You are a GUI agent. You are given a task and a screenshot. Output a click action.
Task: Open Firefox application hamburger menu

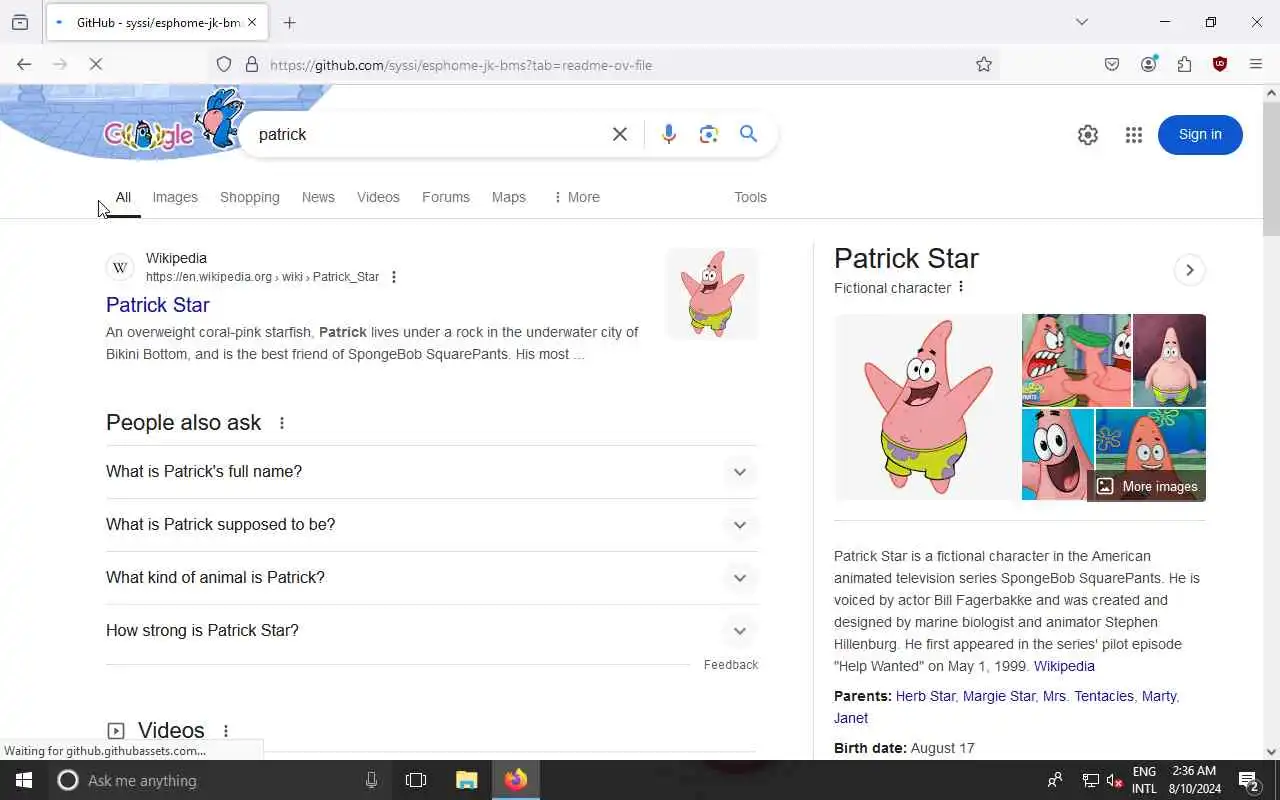point(1256,65)
